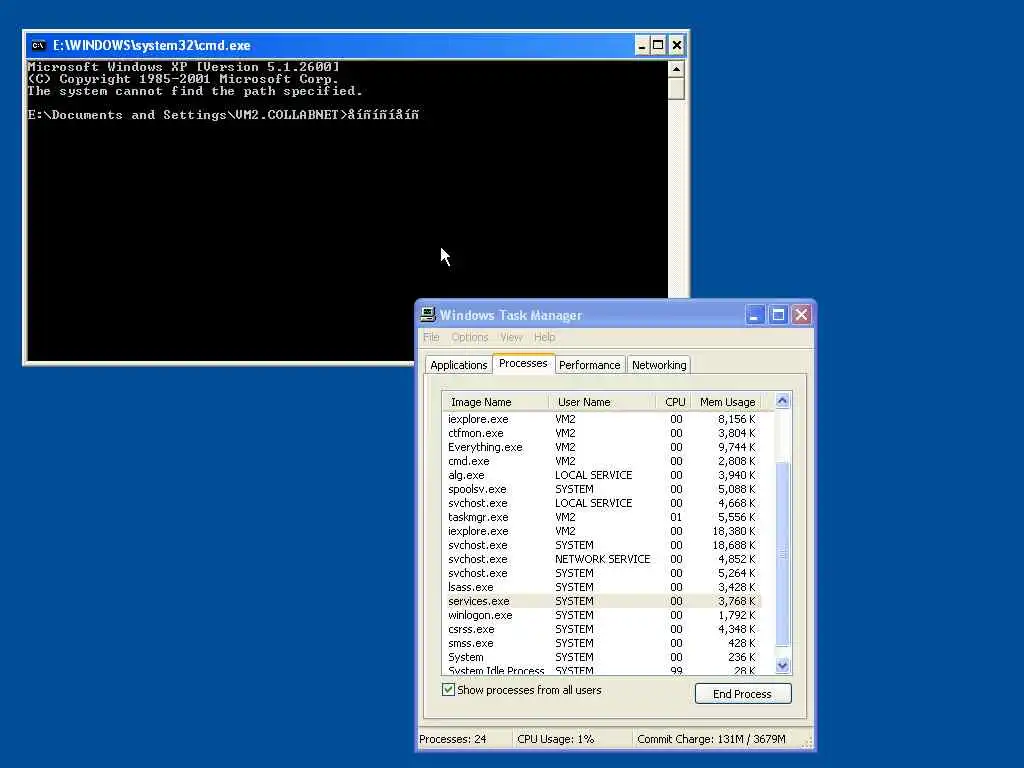Open the Options menu in Task Manager
The image size is (1024, 768).
(x=470, y=337)
